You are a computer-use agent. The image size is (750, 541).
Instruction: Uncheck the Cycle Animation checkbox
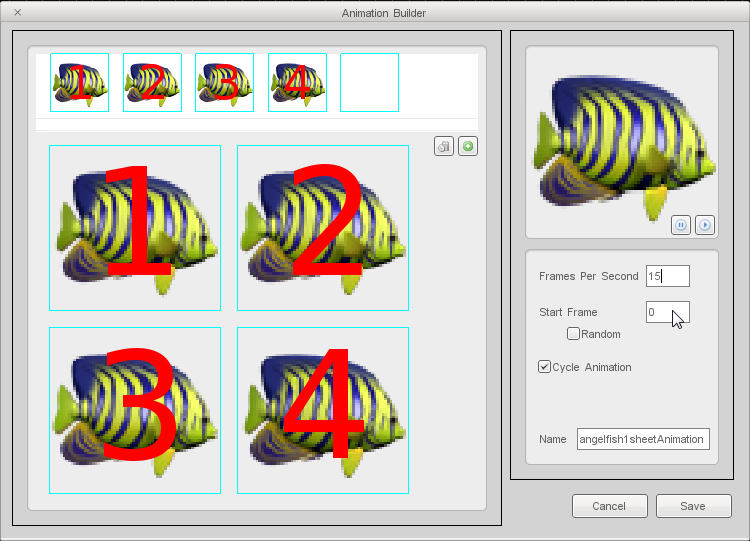(544, 367)
